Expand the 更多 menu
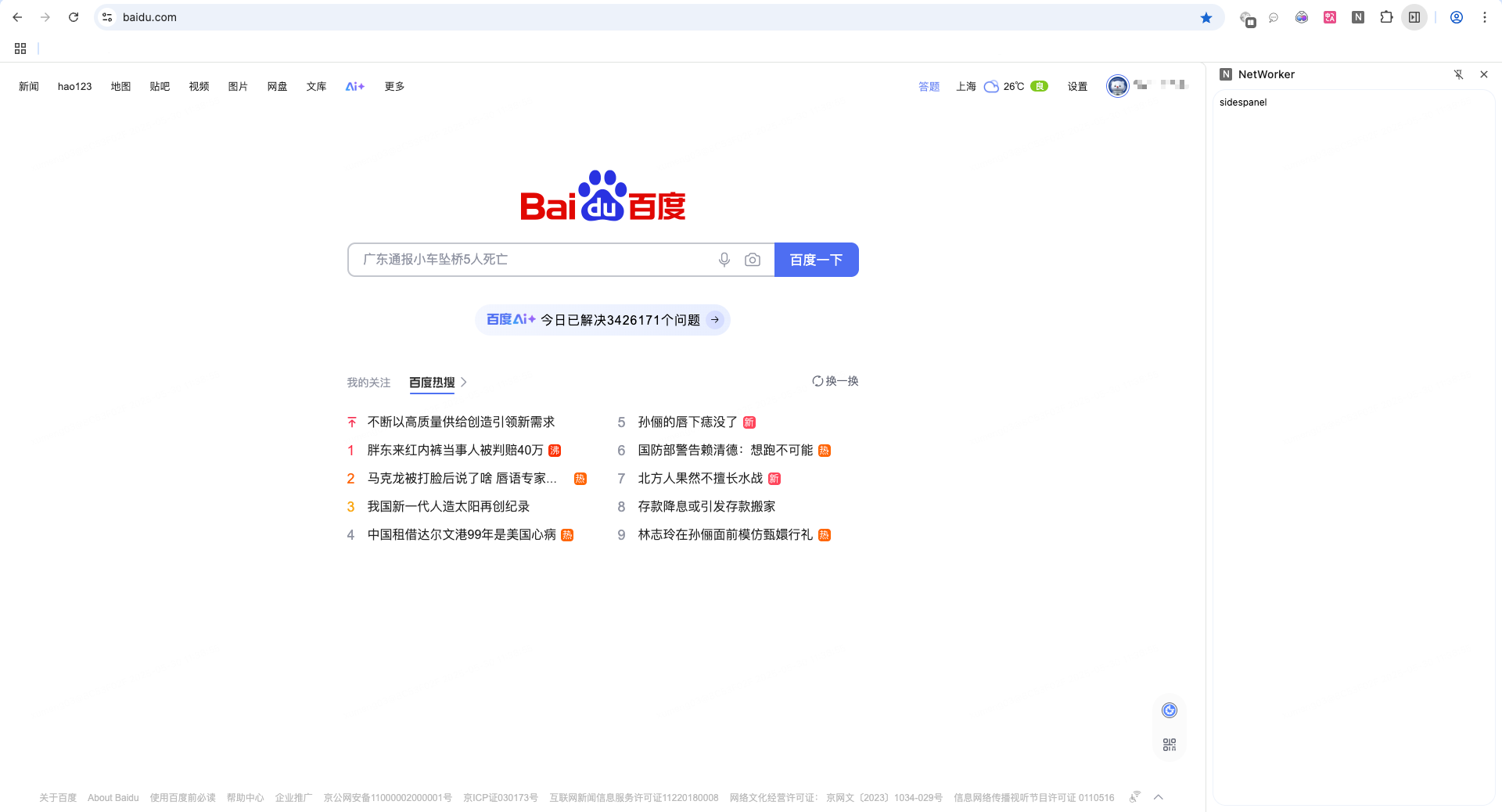Viewport: 1502px width, 812px height. coord(394,86)
